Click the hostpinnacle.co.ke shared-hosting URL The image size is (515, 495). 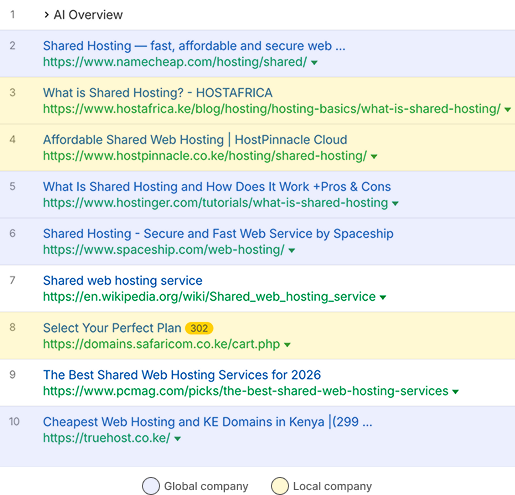205,156
